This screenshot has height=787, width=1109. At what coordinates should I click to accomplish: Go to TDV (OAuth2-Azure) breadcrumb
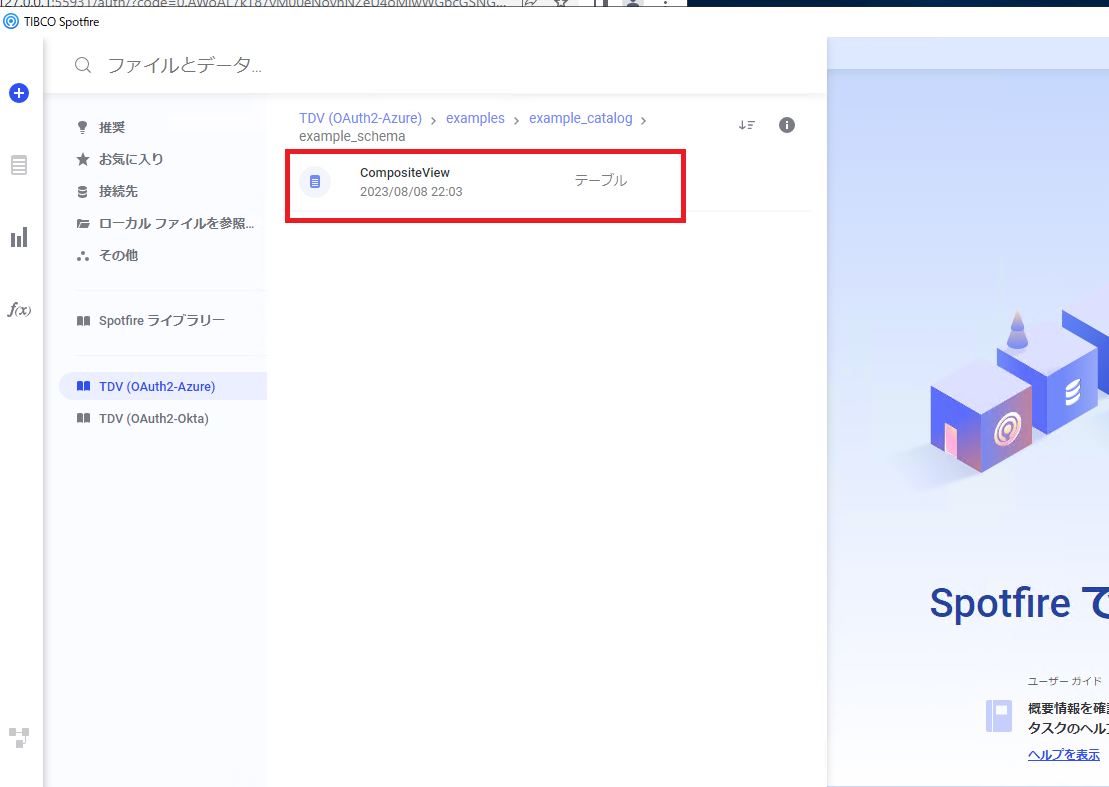(x=360, y=118)
